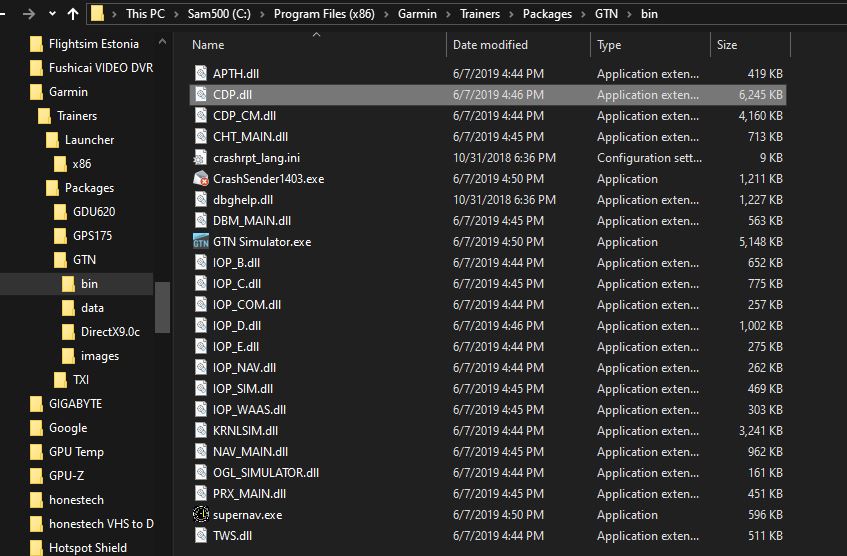Click the OGL_SIMULATOR.dll file icon
The height and width of the screenshot is (556, 847).
pos(200,472)
